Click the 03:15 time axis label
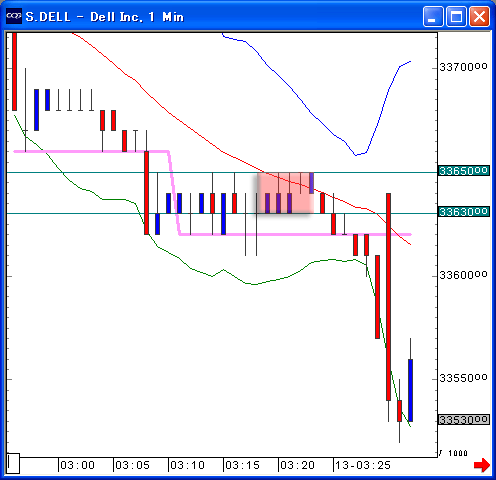This screenshot has width=496, height=480. [x=242, y=465]
